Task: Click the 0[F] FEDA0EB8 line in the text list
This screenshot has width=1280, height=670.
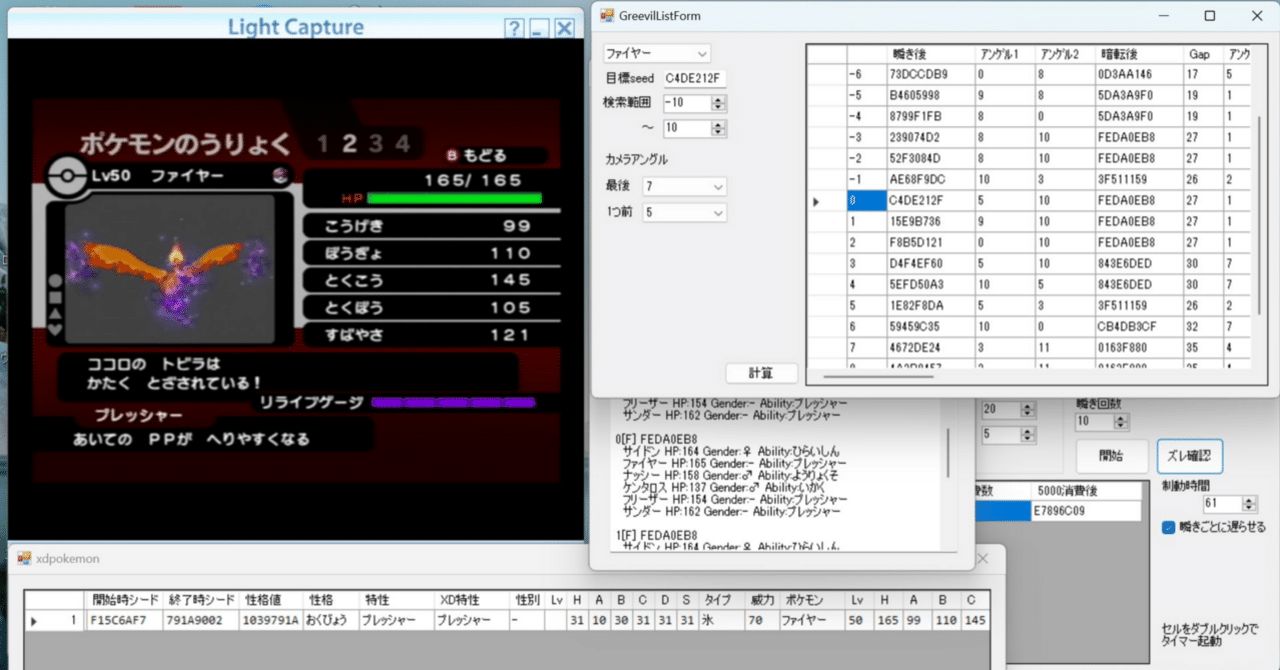Action: (656, 439)
